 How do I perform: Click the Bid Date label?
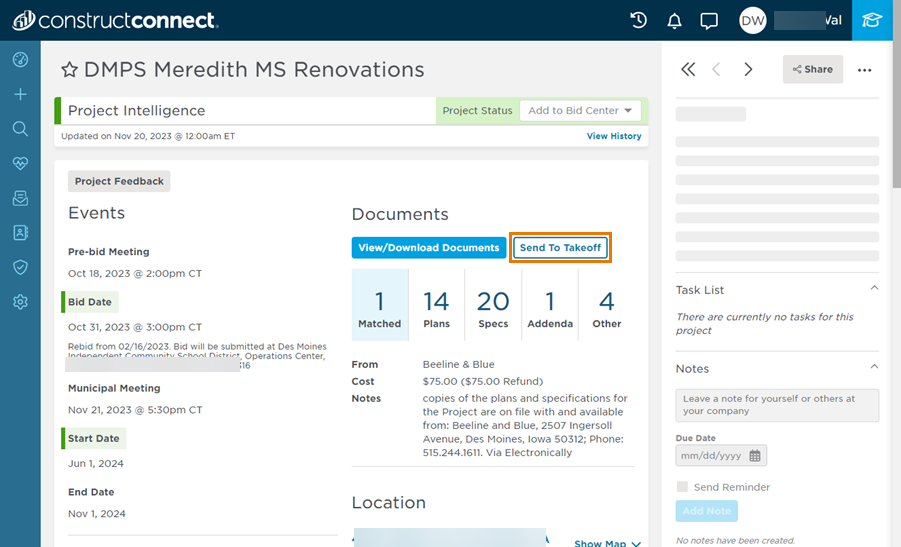tap(90, 302)
